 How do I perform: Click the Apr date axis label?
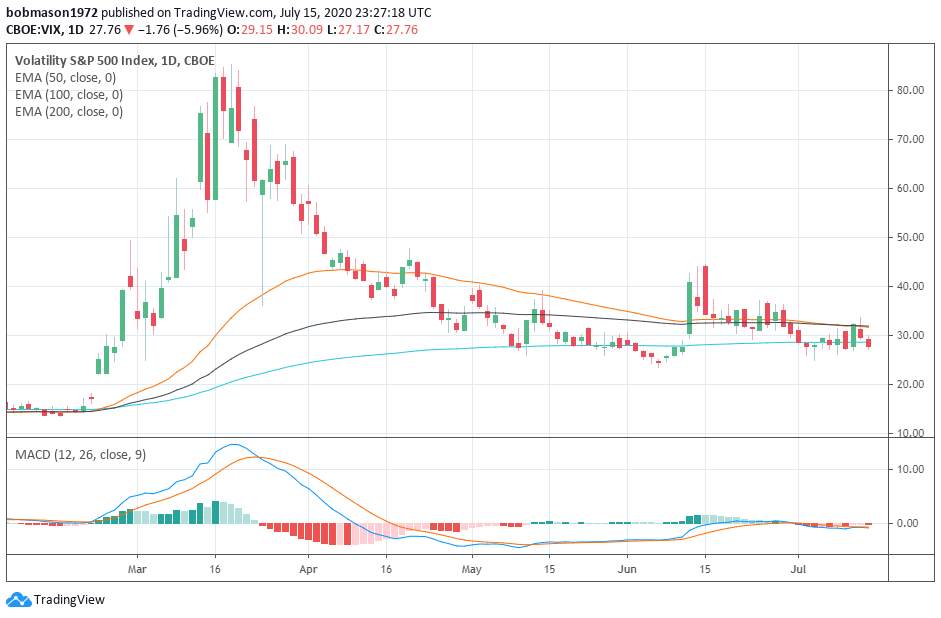pos(308,569)
